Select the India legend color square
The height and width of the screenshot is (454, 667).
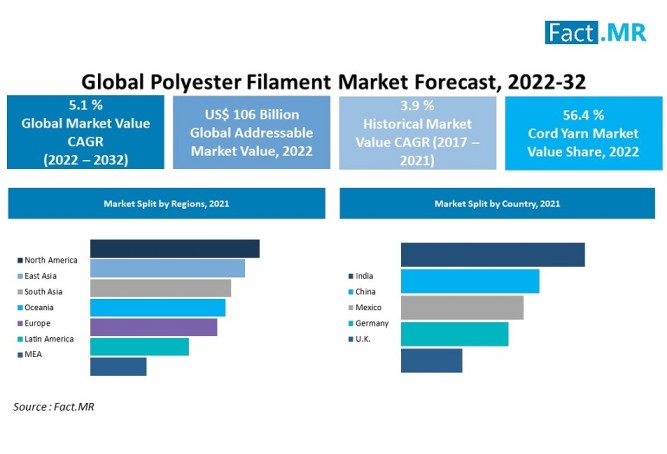(350, 276)
